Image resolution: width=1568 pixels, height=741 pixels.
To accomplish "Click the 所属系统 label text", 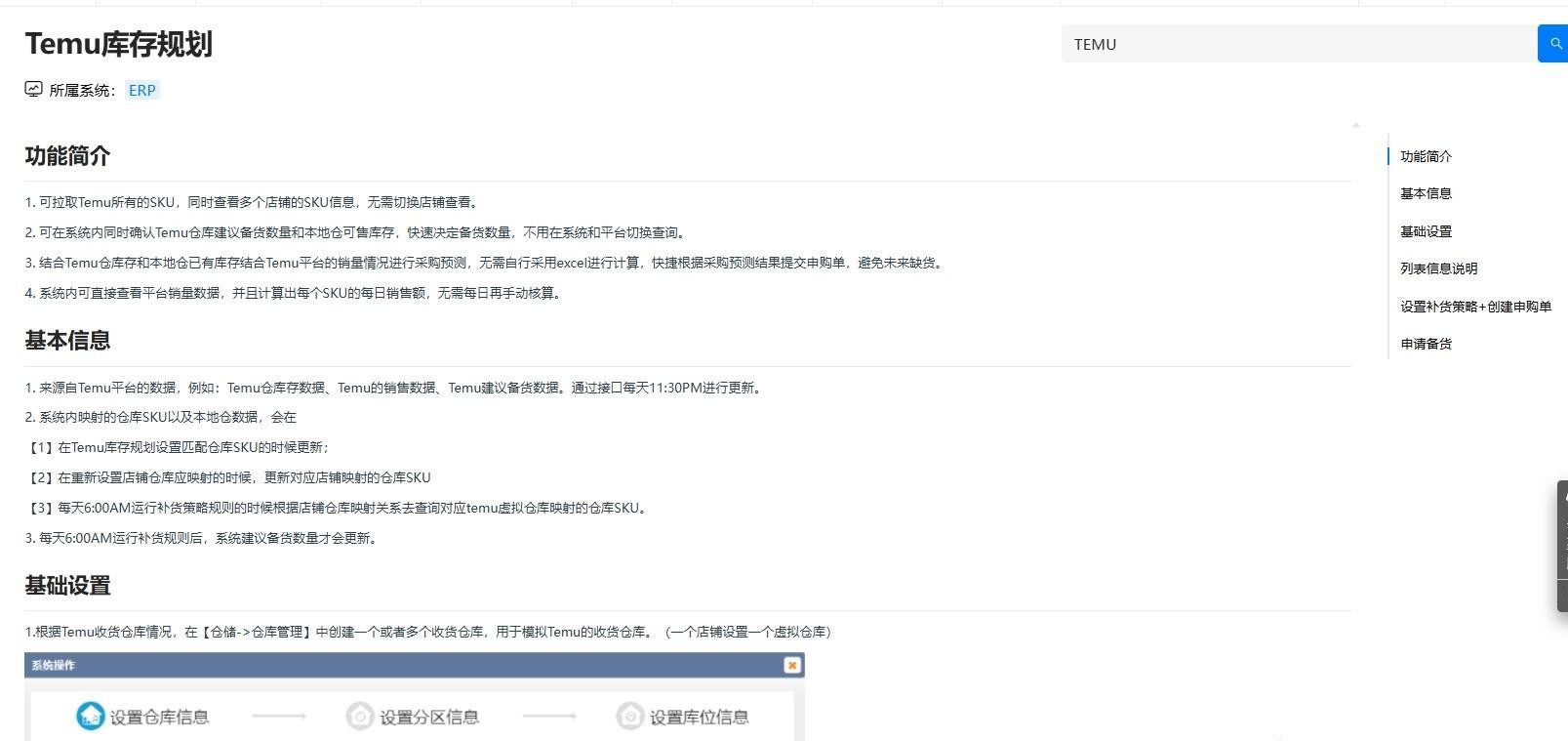I will (x=83, y=91).
